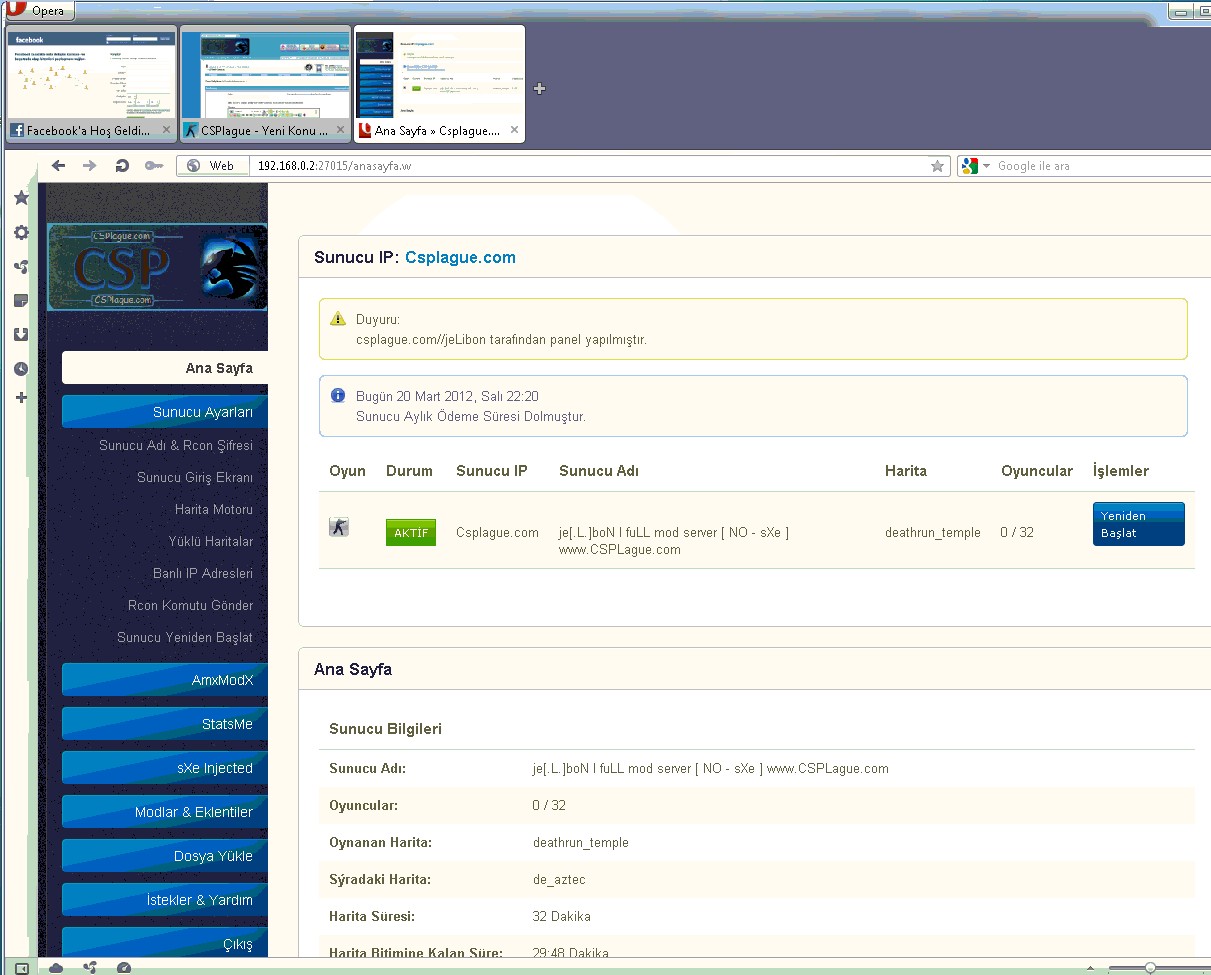Bookmark this page via address bar star

937,166
